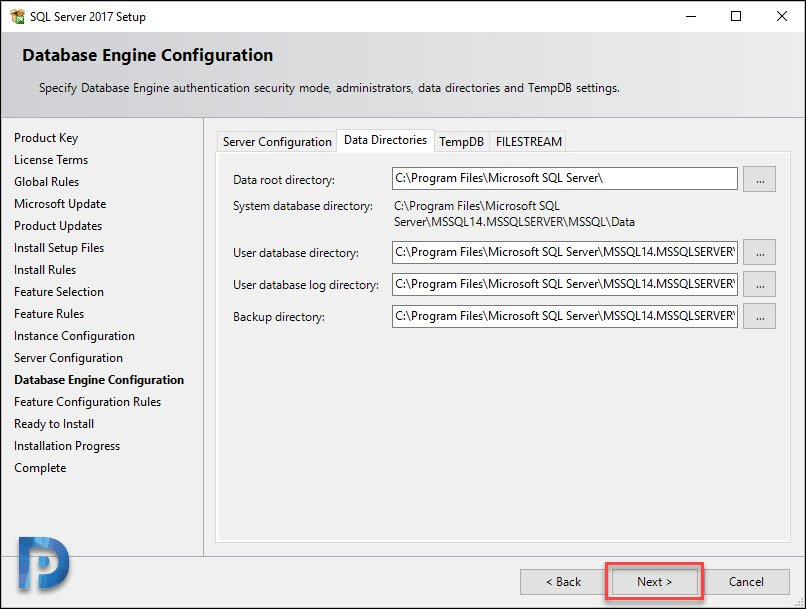
Task: Click the Back button
Action: [563, 582]
